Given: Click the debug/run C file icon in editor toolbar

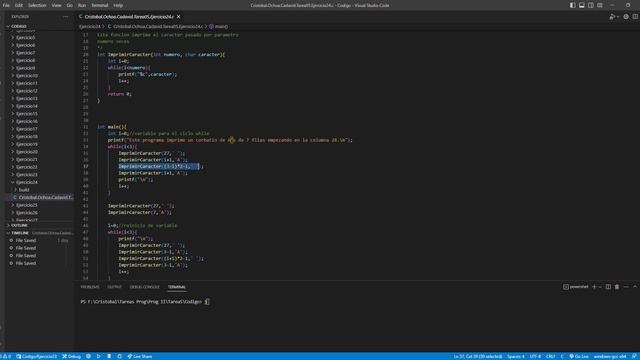Looking at the screenshot, I should (x=612, y=17).
